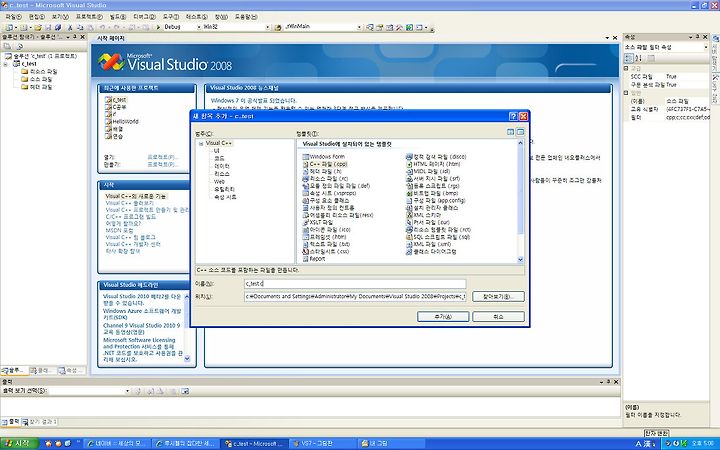
Task: Open the View menu
Action: click(60, 17)
